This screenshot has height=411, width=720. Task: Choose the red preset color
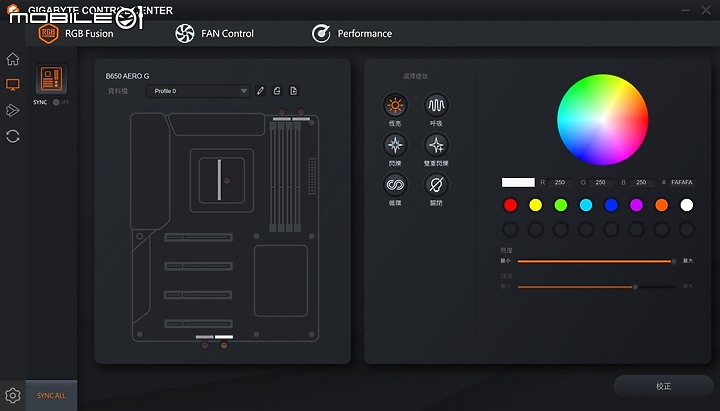[510, 205]
